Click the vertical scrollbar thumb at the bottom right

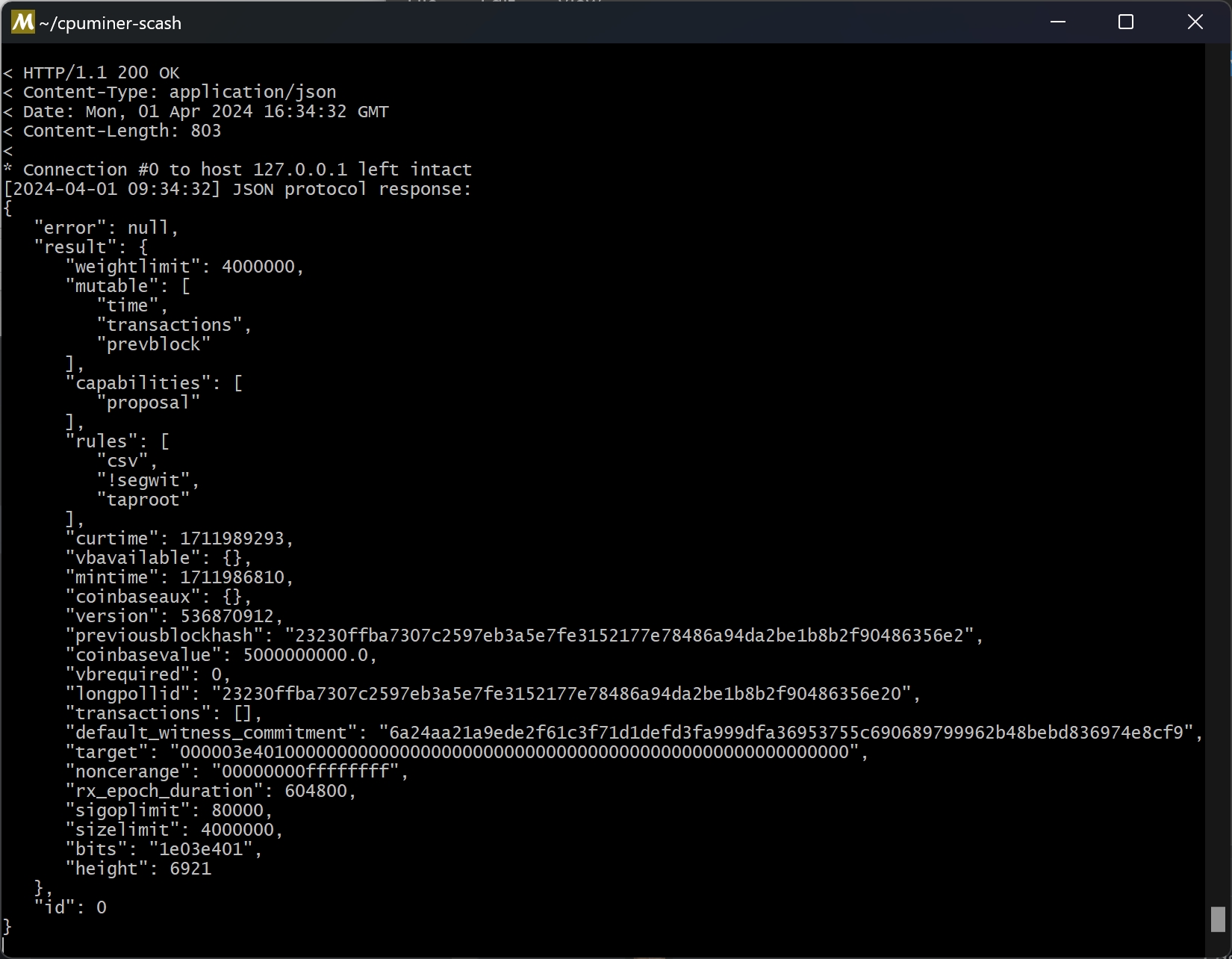point(1218,919)
